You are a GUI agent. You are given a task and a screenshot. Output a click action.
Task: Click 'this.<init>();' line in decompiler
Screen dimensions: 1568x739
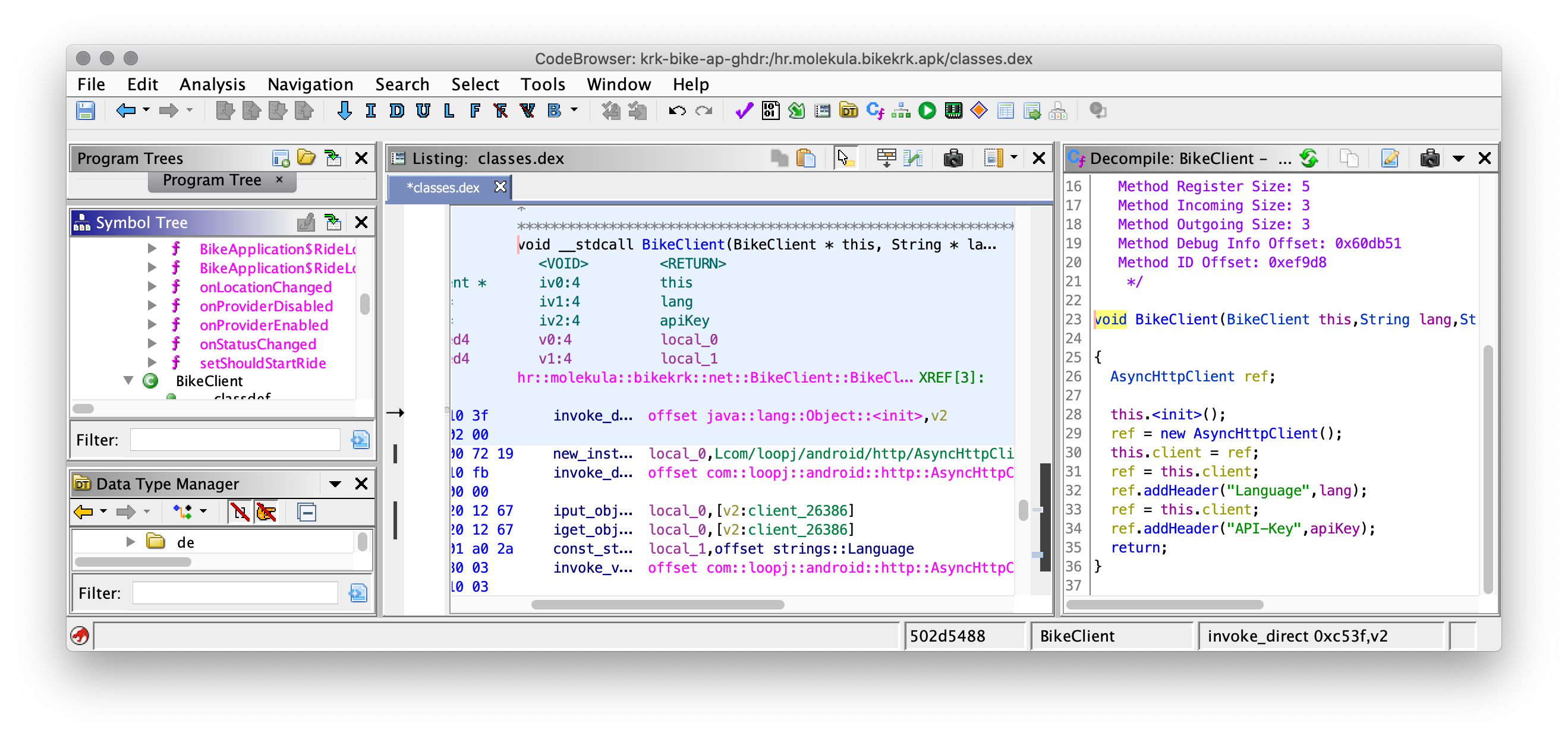(1168, 414)
